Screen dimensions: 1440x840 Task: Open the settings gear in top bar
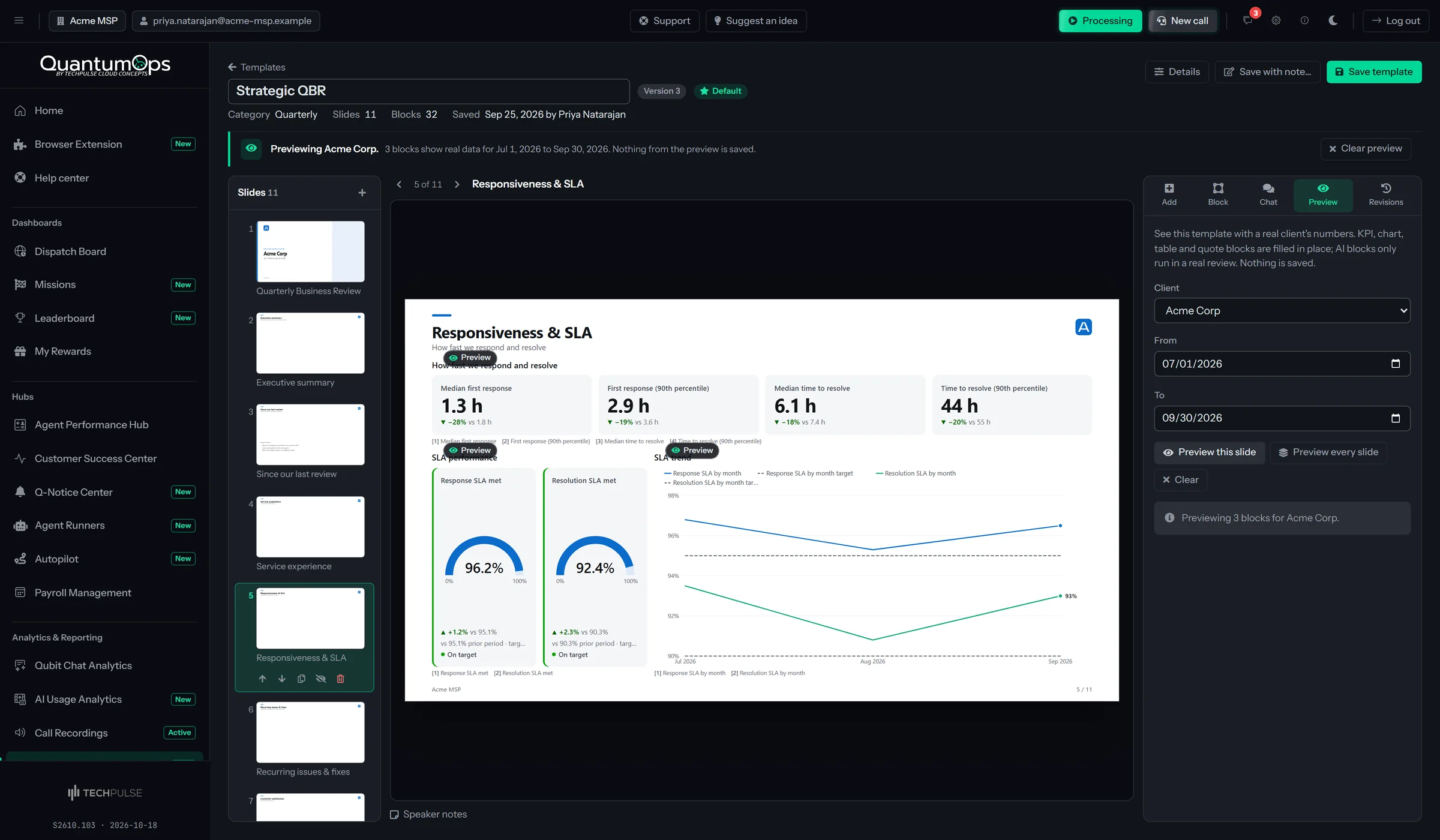pos(1276,20)
